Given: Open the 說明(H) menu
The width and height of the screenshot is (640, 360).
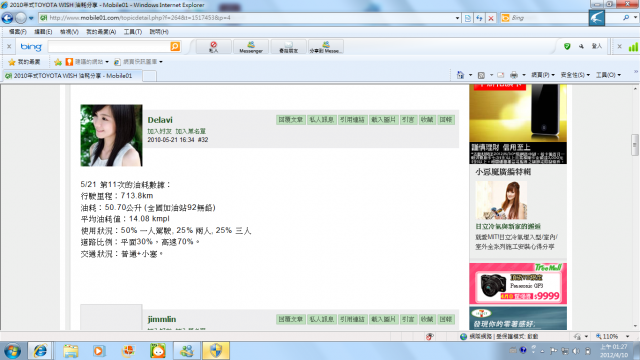Looking at the screenshot, I should [x=159, y=32].
